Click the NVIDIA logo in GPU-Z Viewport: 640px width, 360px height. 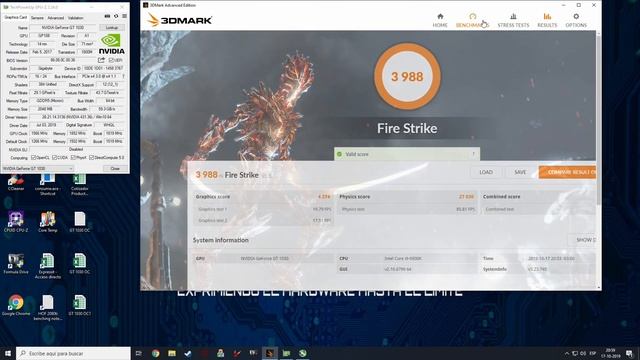(111, 44)
